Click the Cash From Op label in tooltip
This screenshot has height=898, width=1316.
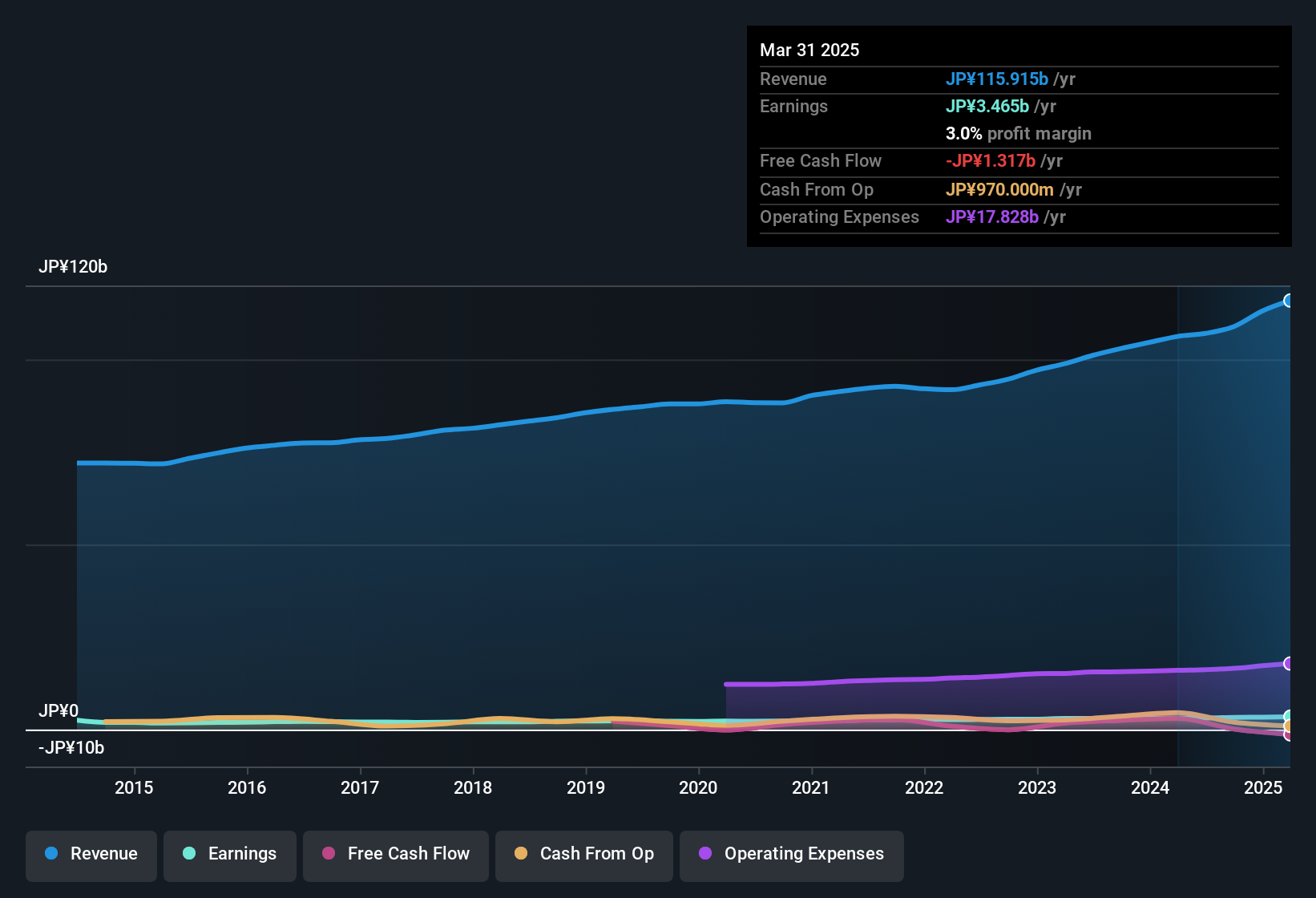817,189
